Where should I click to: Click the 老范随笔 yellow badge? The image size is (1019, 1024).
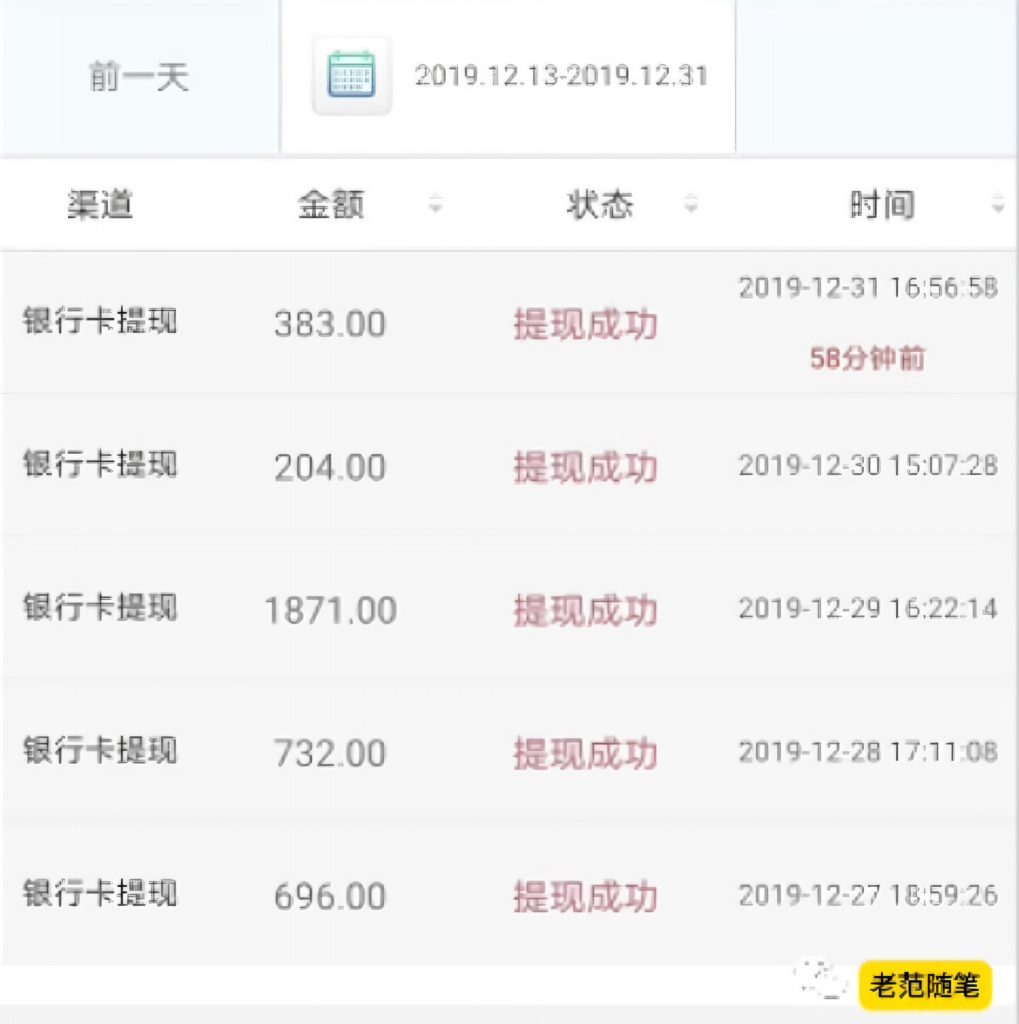click(925, 986)
